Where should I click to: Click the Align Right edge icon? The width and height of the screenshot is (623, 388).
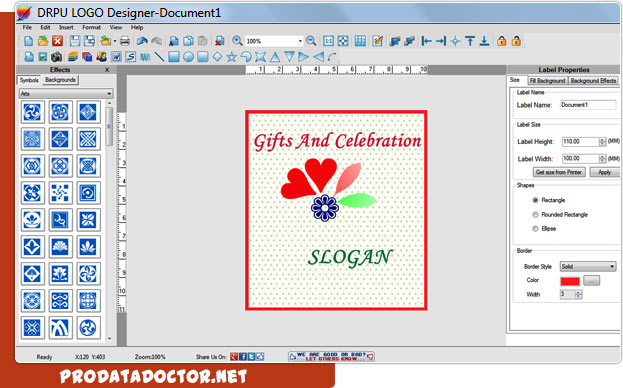[x=441, y=41]
